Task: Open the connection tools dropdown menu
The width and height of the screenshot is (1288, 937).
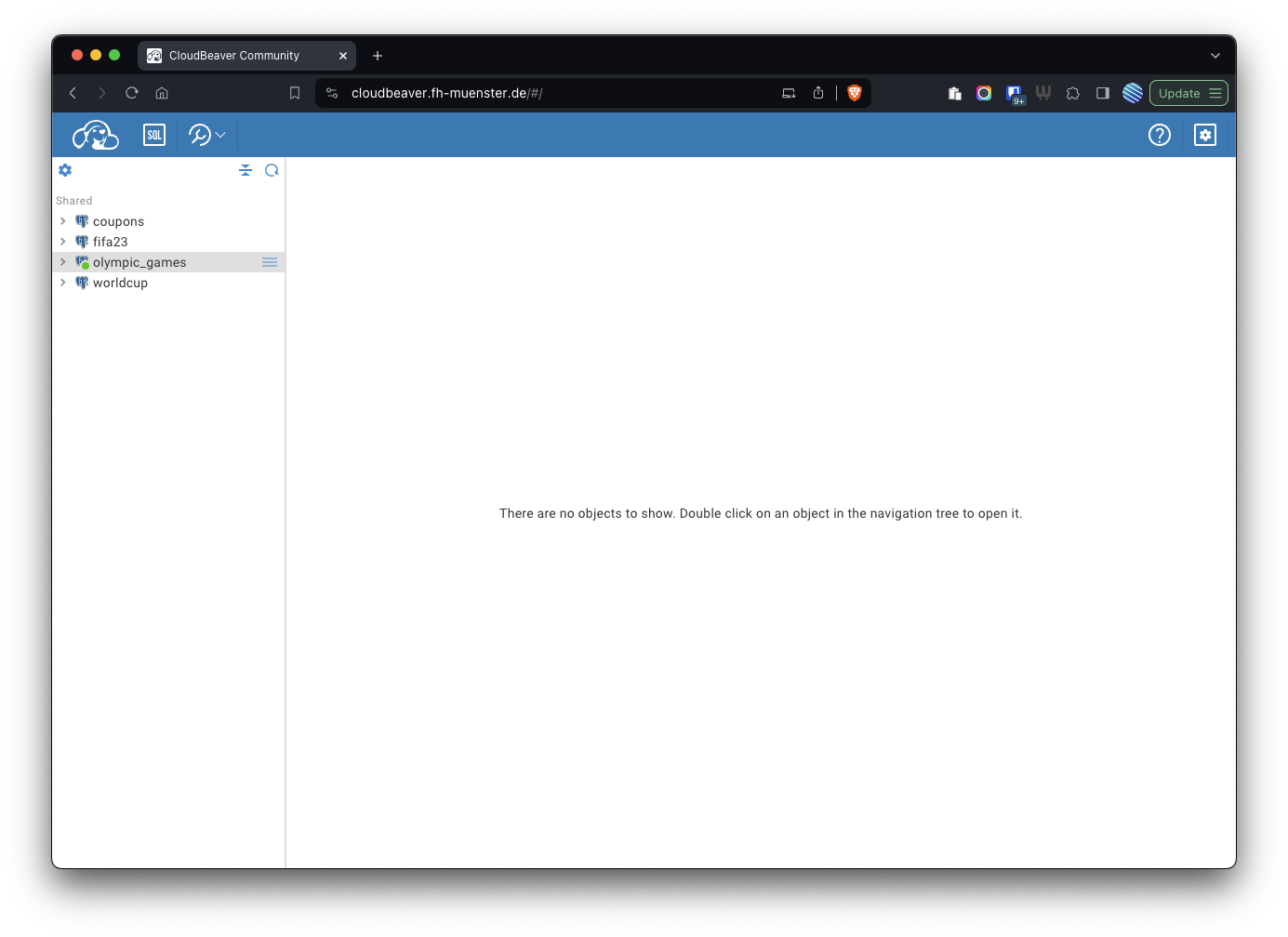Action: tap(207, 135)
